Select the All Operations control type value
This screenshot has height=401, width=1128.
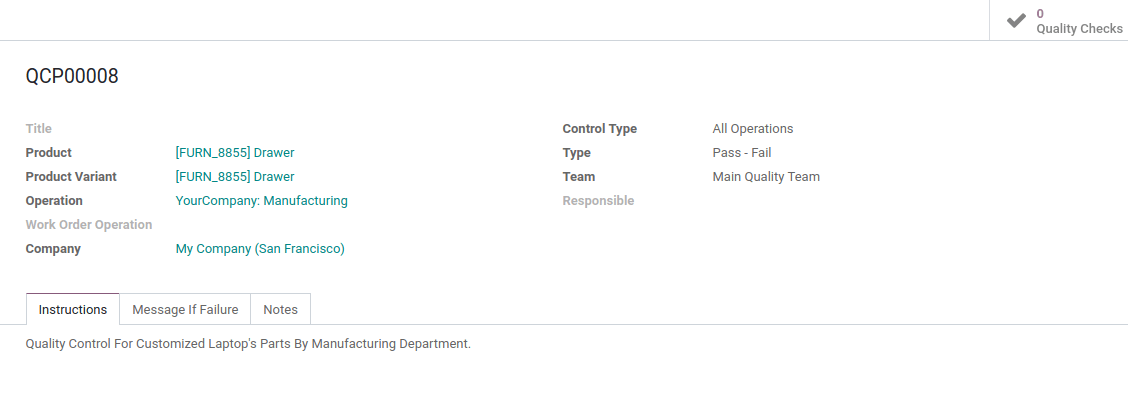click(752, 129)
